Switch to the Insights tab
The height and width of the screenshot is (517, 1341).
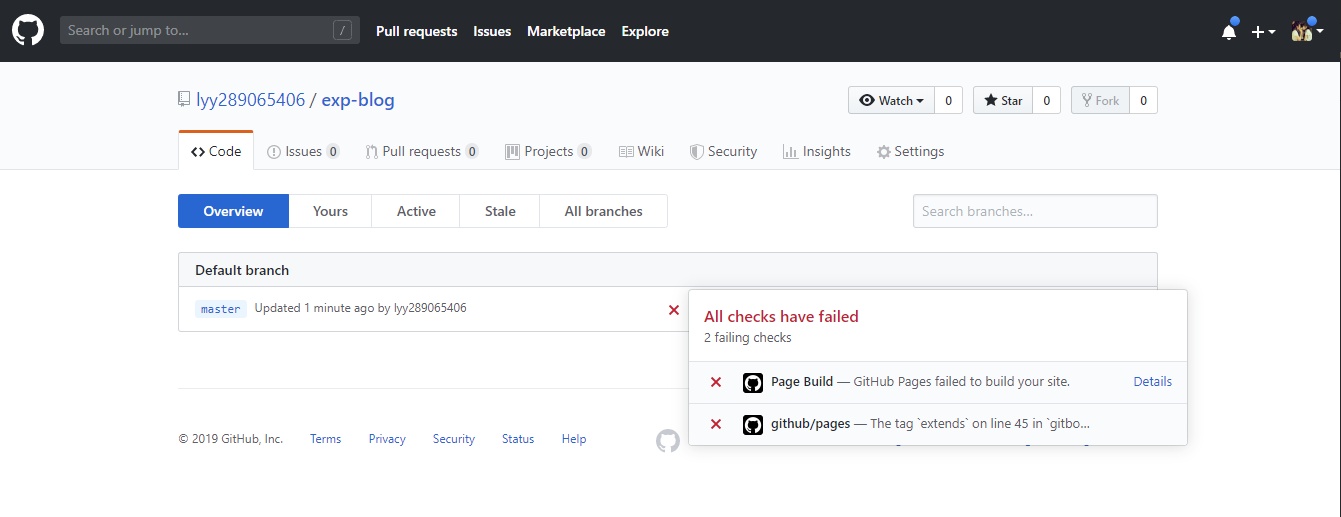click(x=816, y=151)
